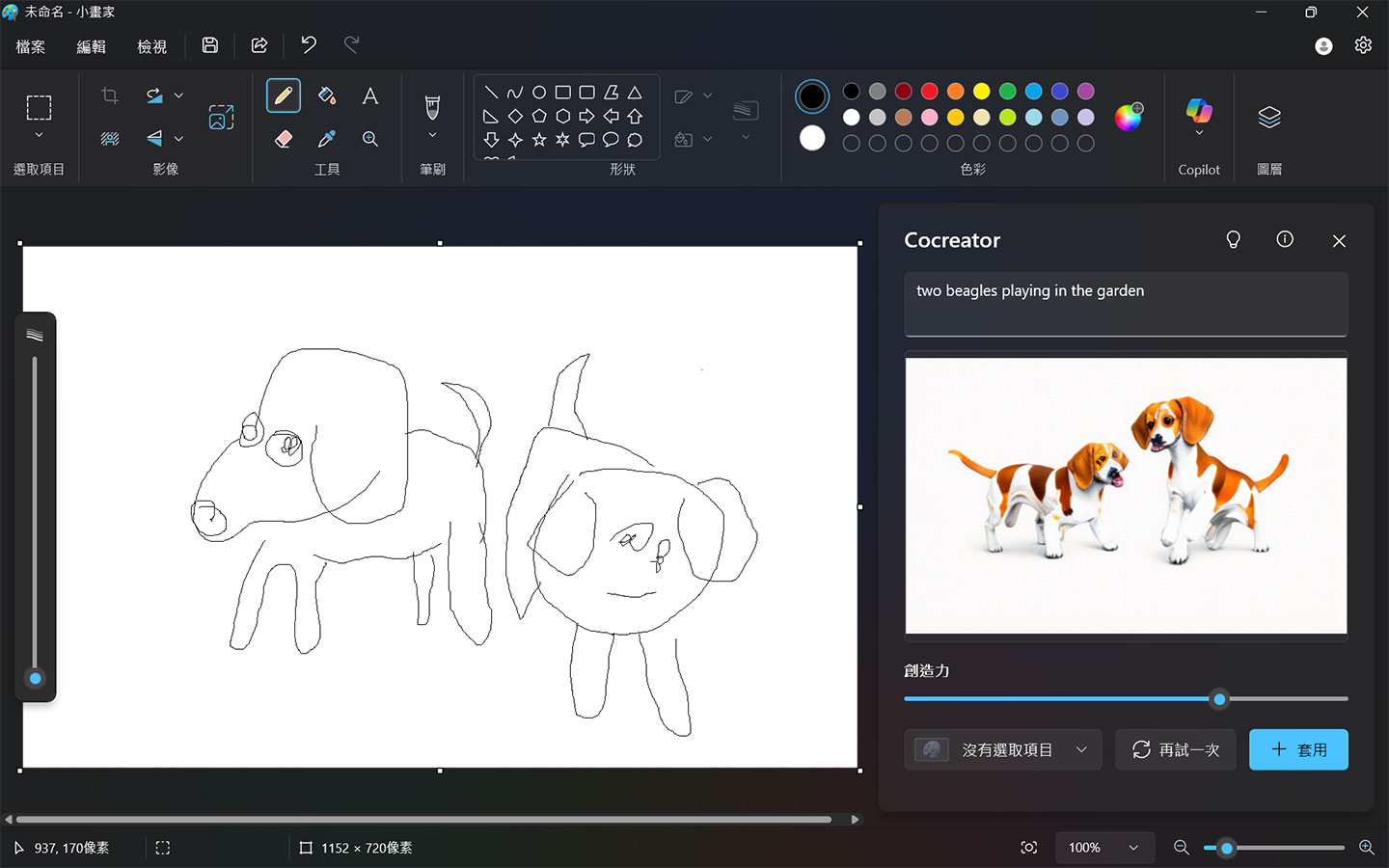Pick the Color picker eyedropper tool
1389x868 pixels.
tap(327, 139)
